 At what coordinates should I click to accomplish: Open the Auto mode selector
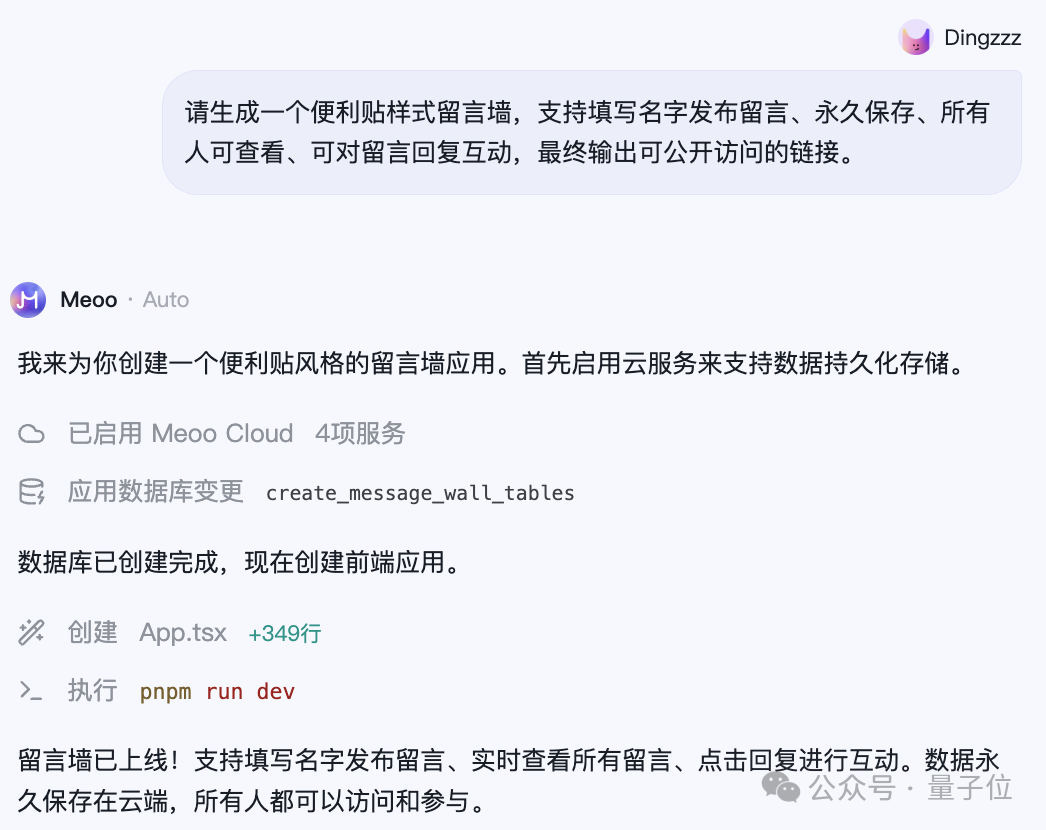(166, 299)
